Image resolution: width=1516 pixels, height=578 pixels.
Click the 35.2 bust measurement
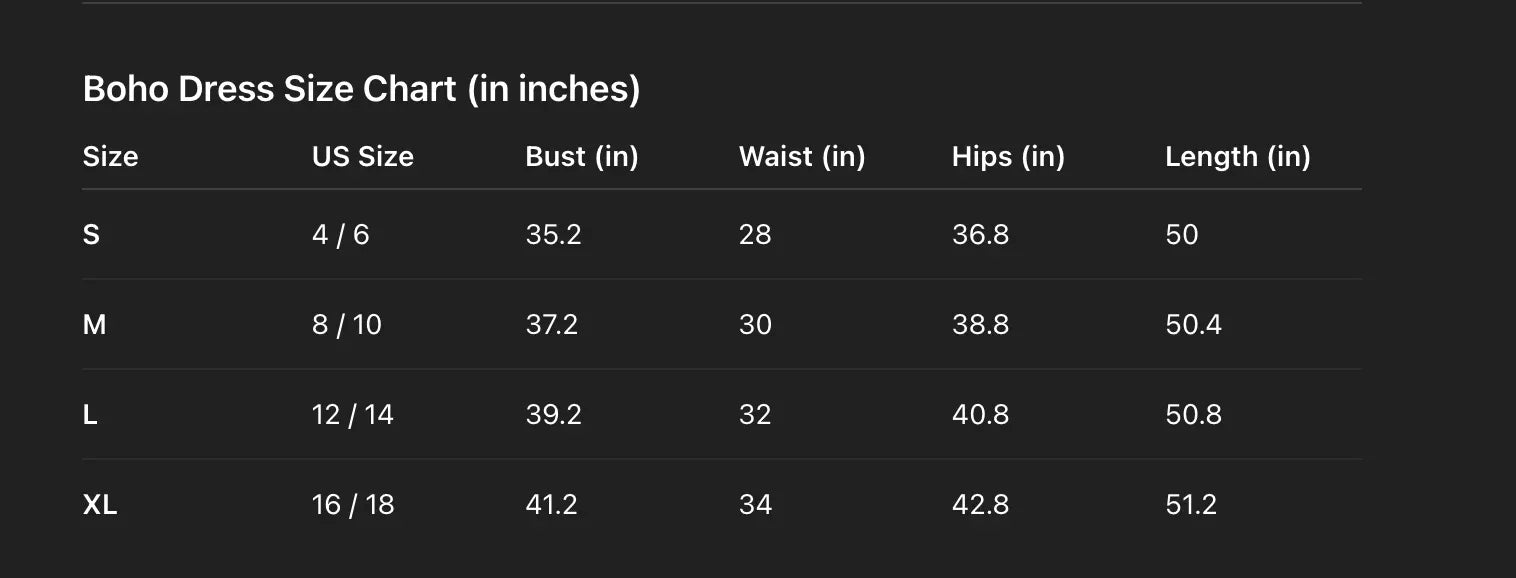pos(553,234)
